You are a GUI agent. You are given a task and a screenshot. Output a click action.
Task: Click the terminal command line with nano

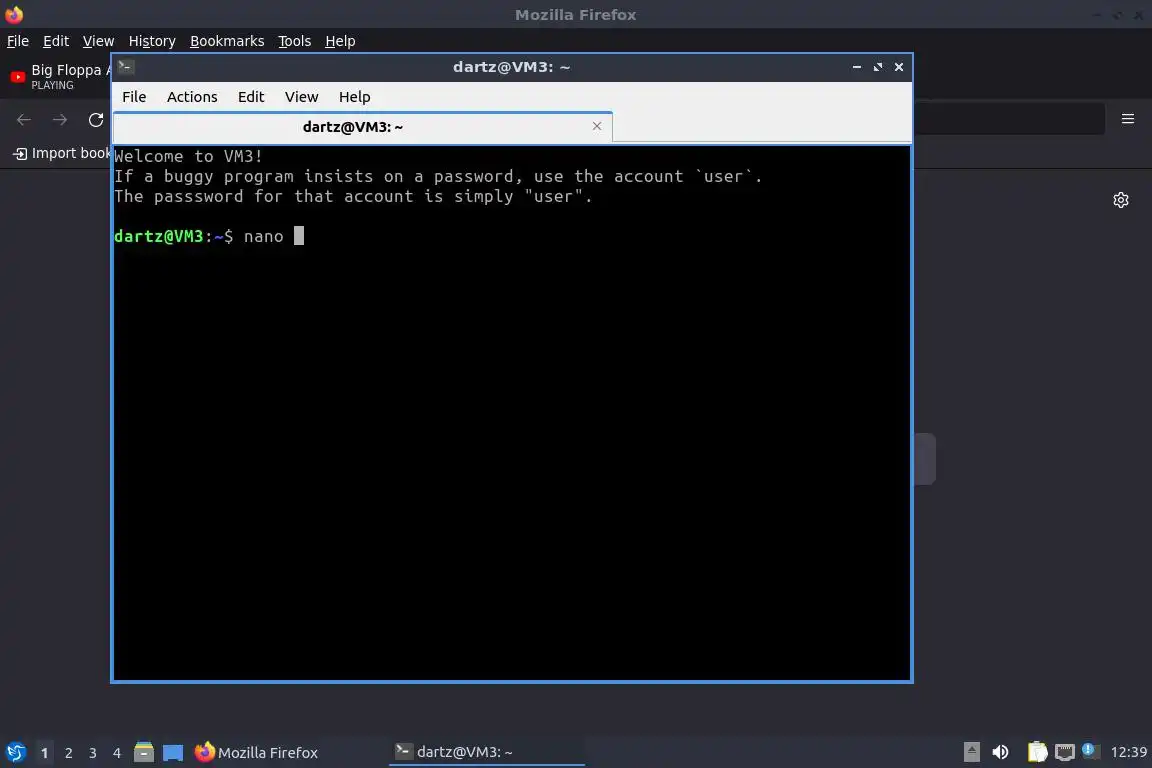pos(209,236)
